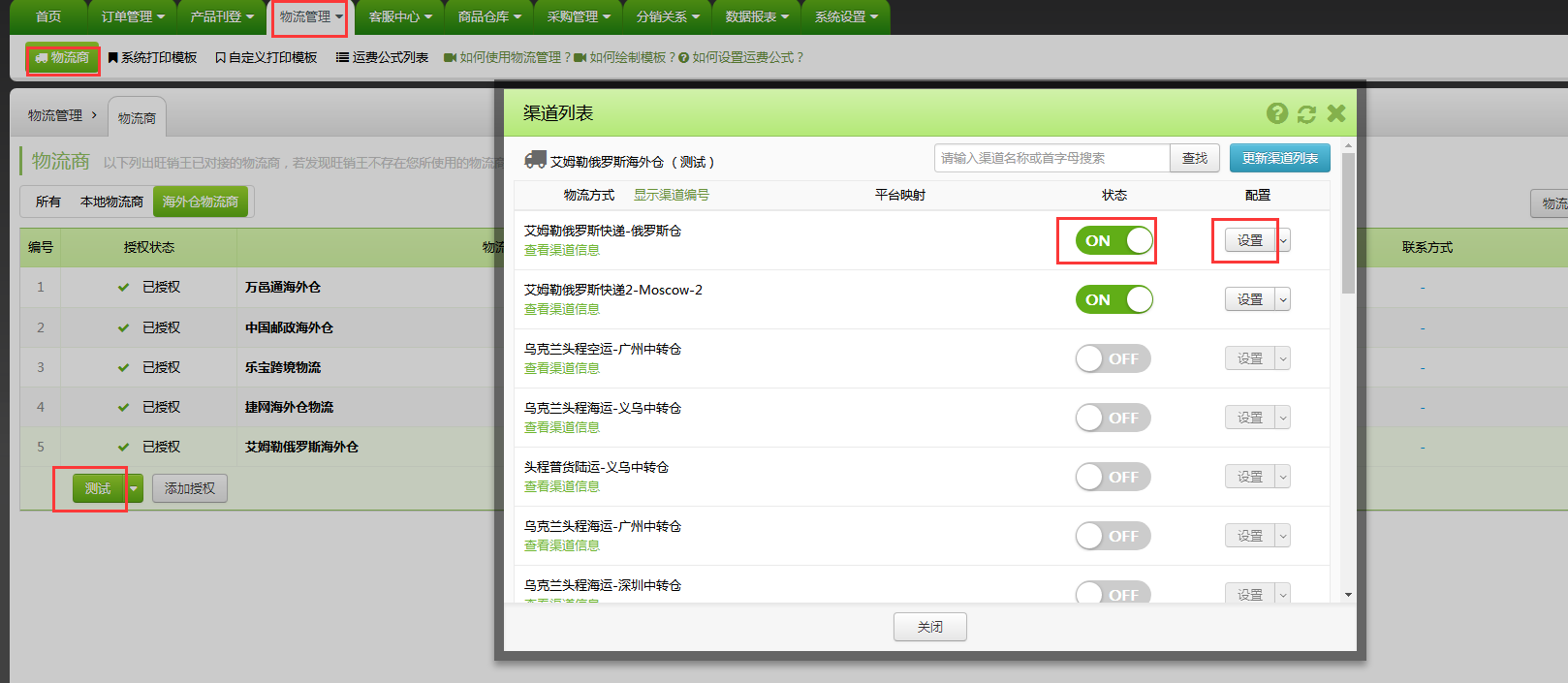The height and width of the screenshot is (683, 1568).
Task: Open the 数据报表 top menu
Action: (x=757, y=16)
